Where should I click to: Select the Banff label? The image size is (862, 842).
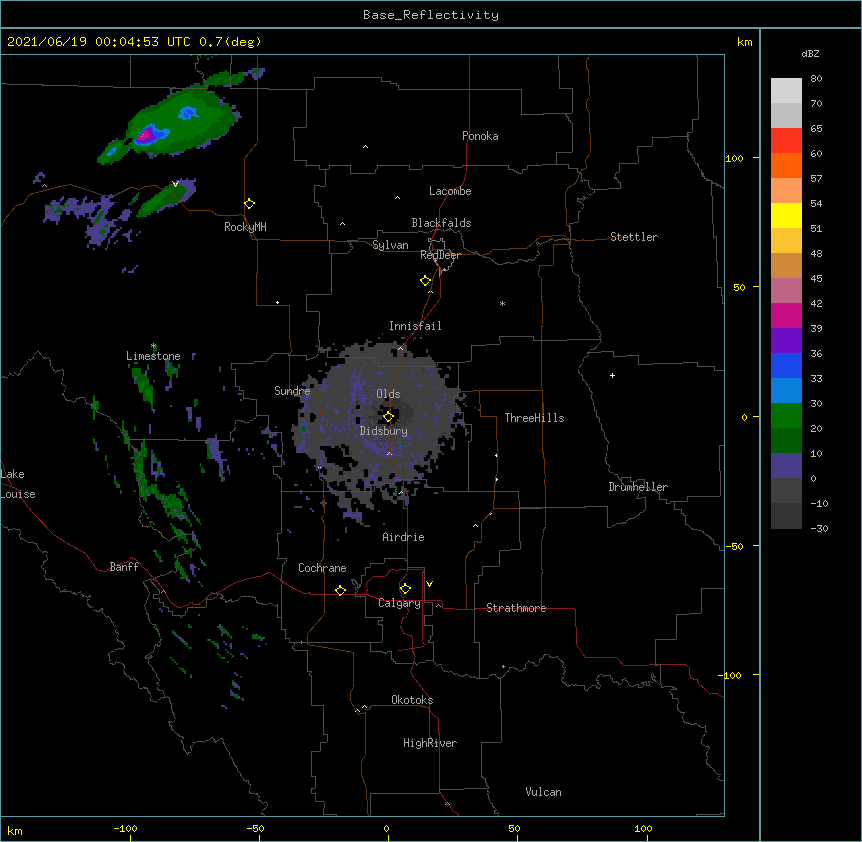[x=124, y=567]
